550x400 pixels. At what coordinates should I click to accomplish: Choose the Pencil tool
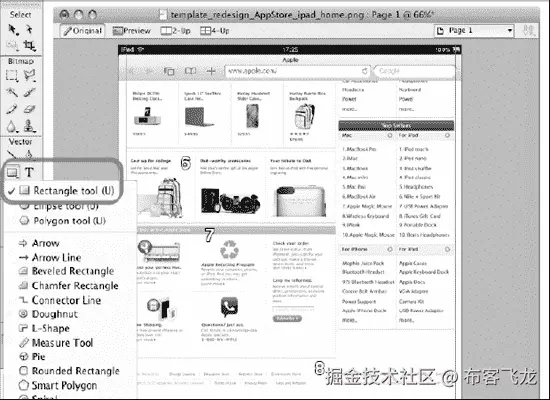(12, 109)
